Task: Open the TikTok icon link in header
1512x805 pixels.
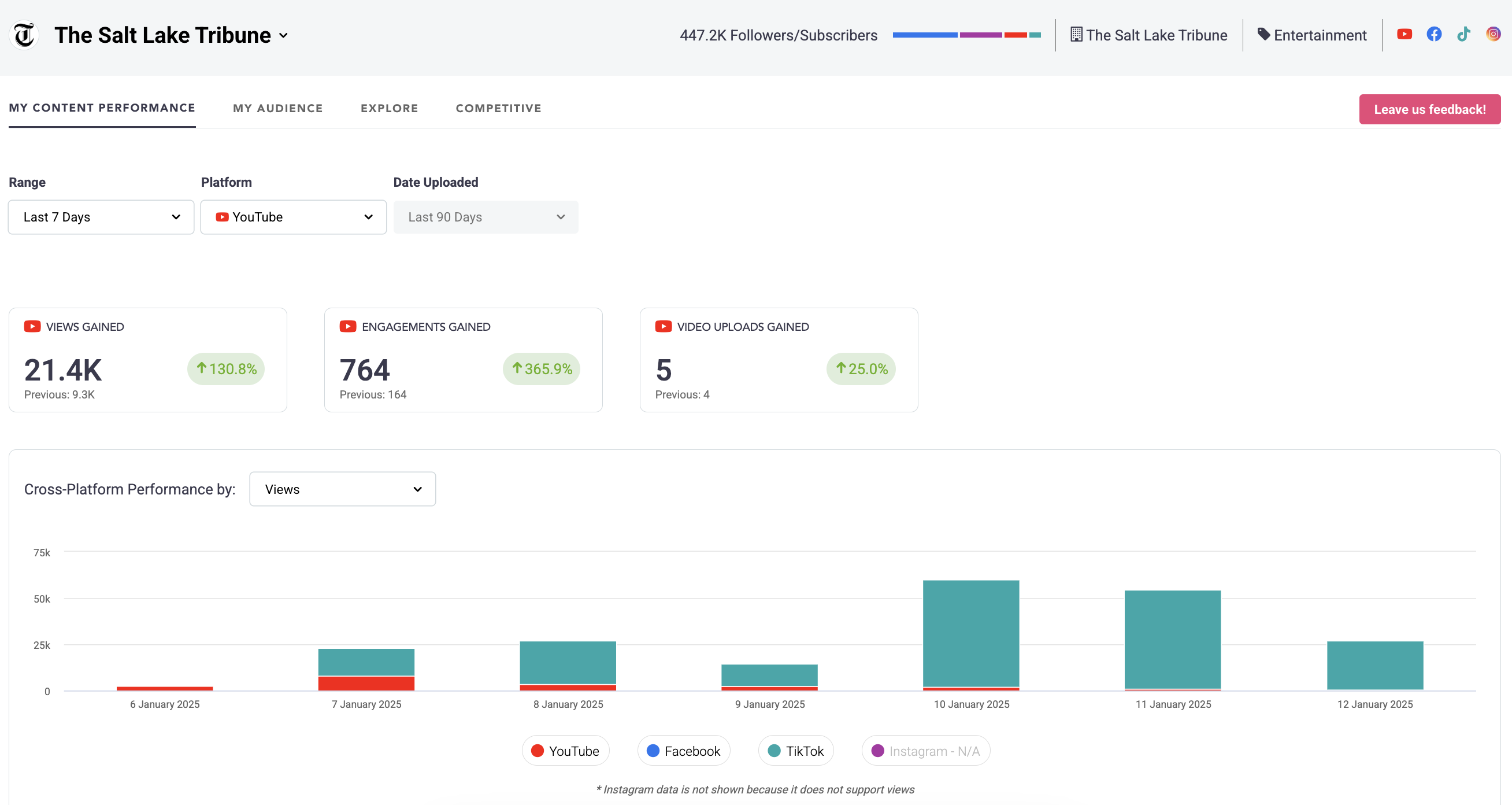Action: click(1463, 34)
